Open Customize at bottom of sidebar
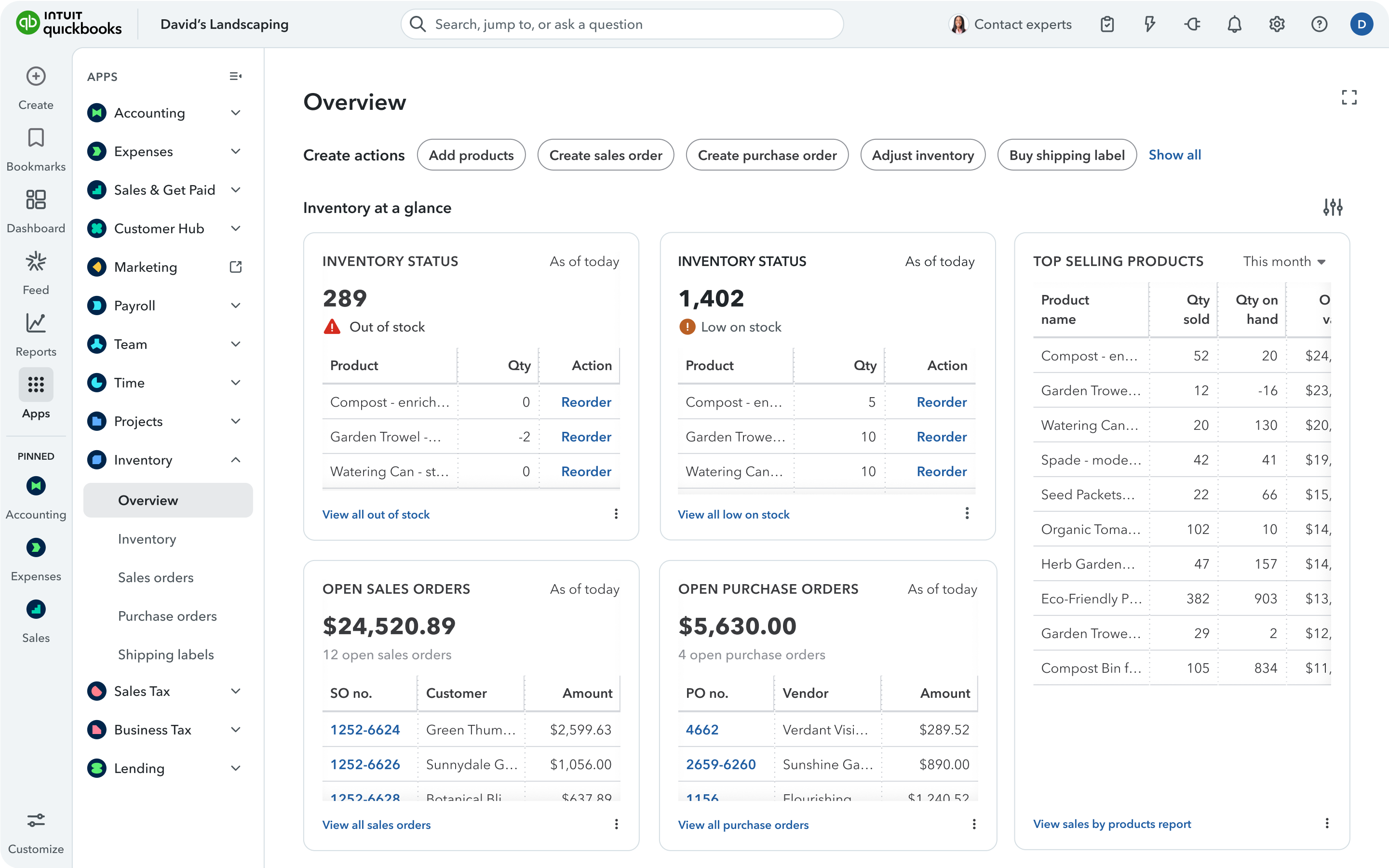Viewport: 1389px width, 868px height. [36, 821]
